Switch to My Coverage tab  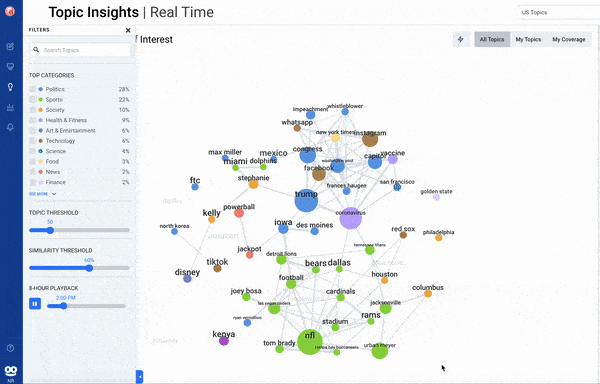click(x=569, y=39)
